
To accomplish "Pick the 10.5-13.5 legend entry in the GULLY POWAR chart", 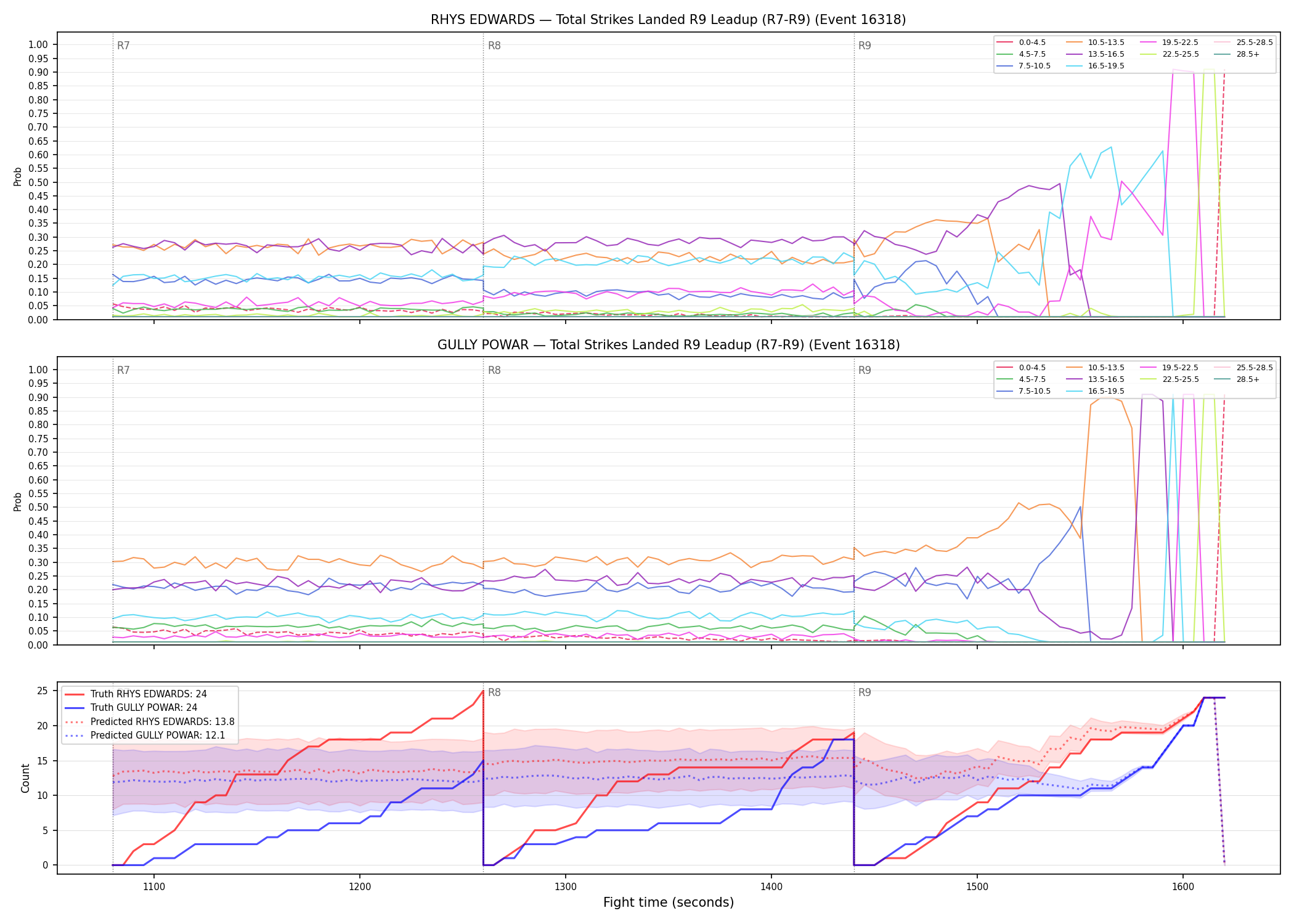I will 1096,368.
